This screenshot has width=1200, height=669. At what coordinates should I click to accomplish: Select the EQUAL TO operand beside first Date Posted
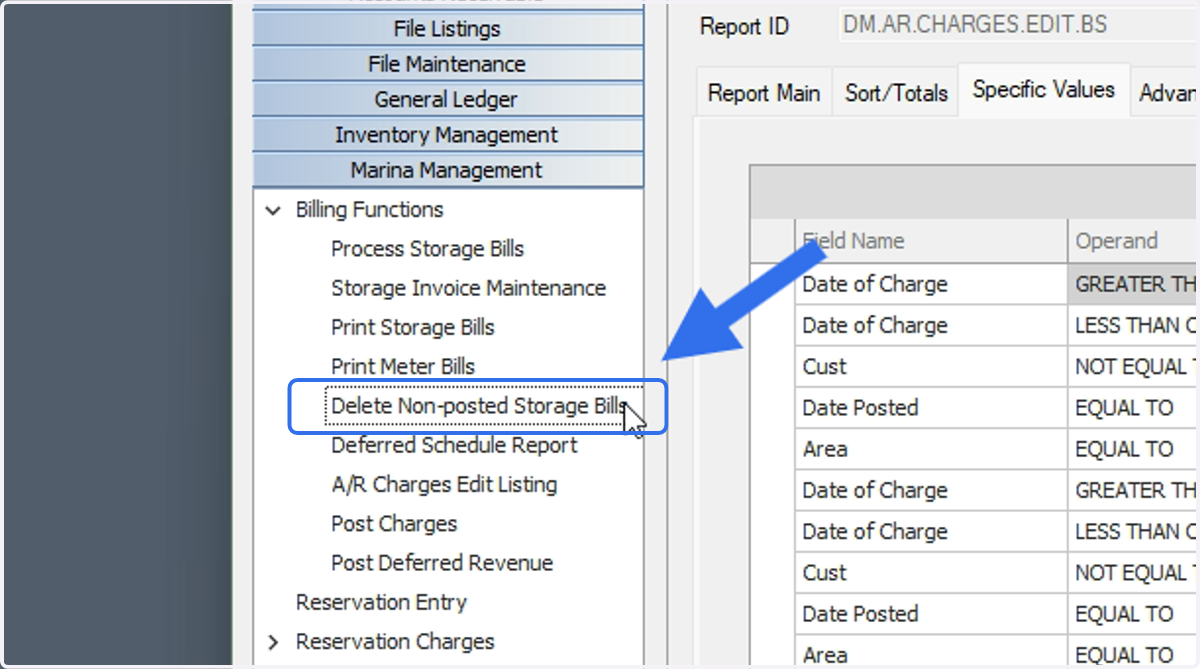pyautogui.click(x=1133, y=408)
